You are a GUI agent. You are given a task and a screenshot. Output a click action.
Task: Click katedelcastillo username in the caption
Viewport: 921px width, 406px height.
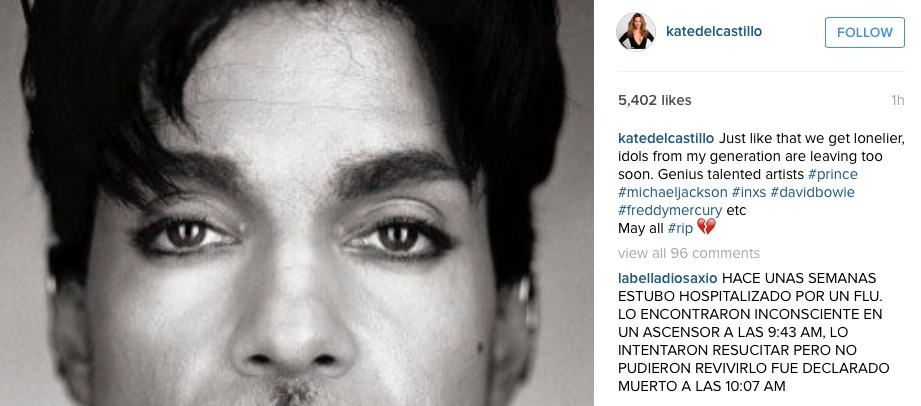[x=666, y=139]
